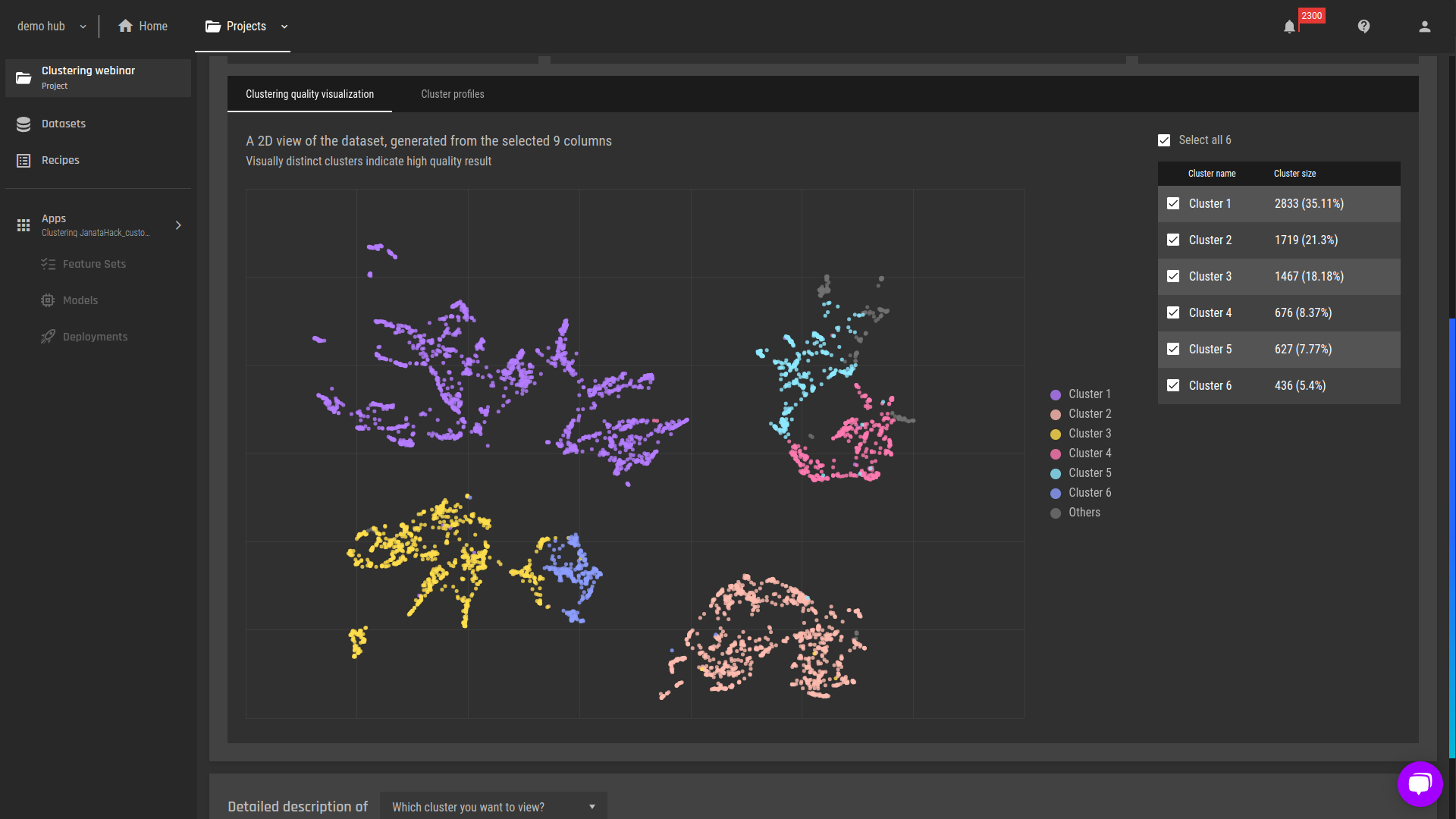Open the Recipes sidebar item
Viewport: 1456px width, 819px height.
coord(98,160)
